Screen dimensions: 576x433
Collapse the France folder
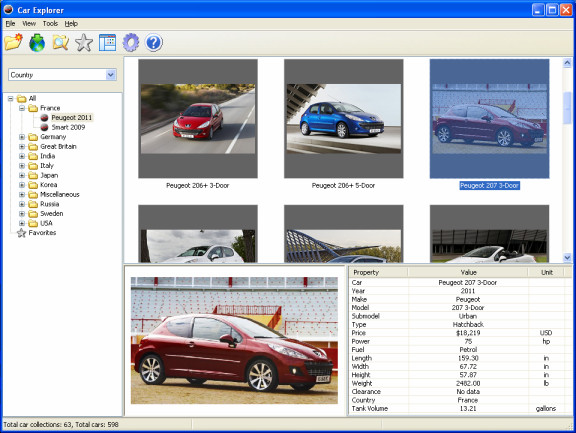tap(22, 108)
